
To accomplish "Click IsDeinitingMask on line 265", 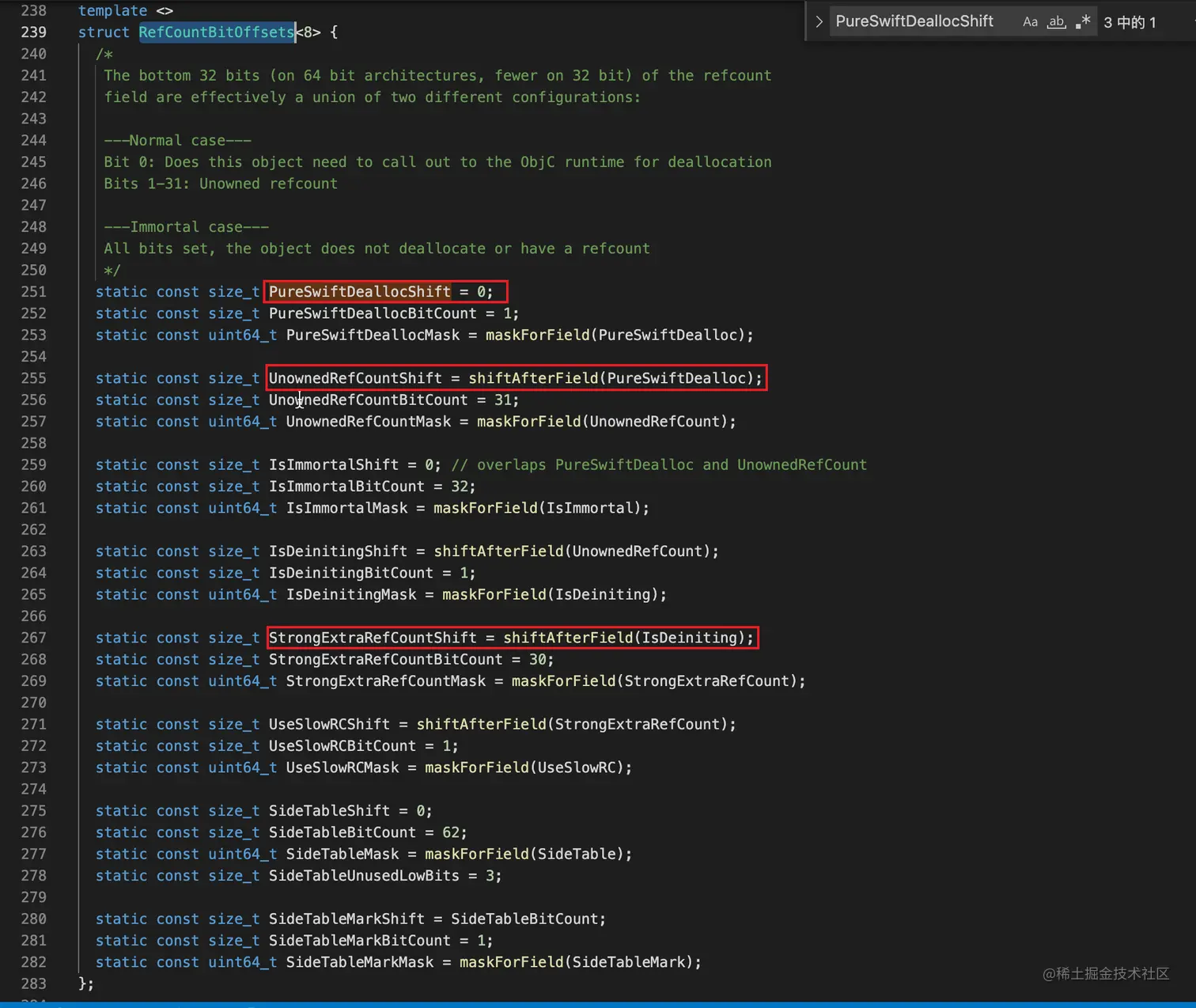I will 351,594.
